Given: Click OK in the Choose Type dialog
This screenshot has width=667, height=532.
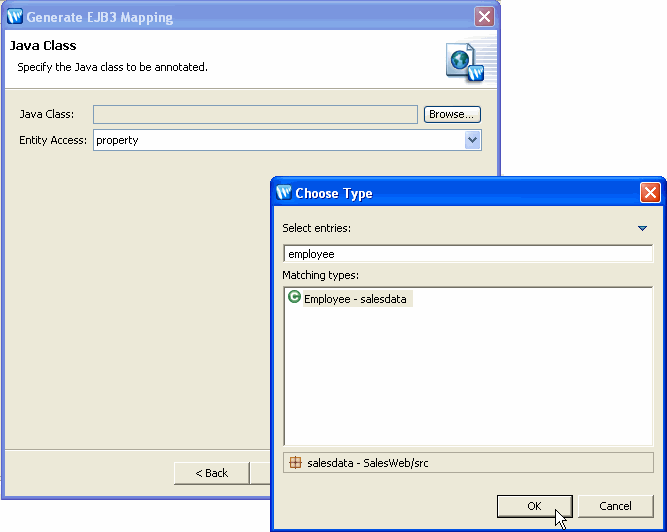Looking at the screenshot, I should coord(534,506).
